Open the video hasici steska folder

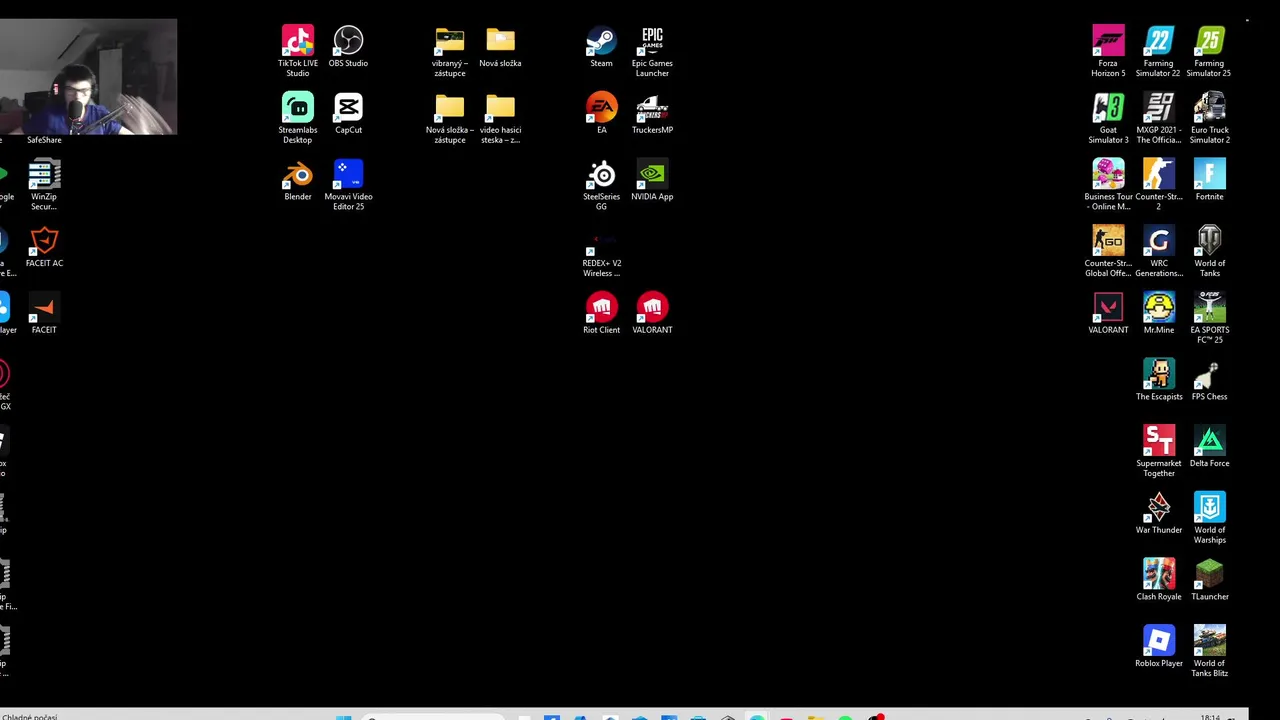[500, 108]
